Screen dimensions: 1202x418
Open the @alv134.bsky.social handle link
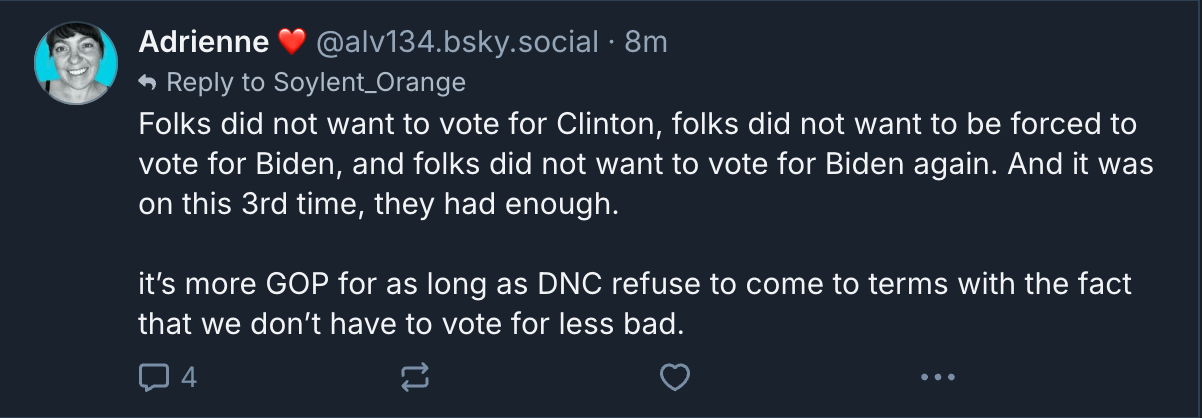(x=458, y=42)
